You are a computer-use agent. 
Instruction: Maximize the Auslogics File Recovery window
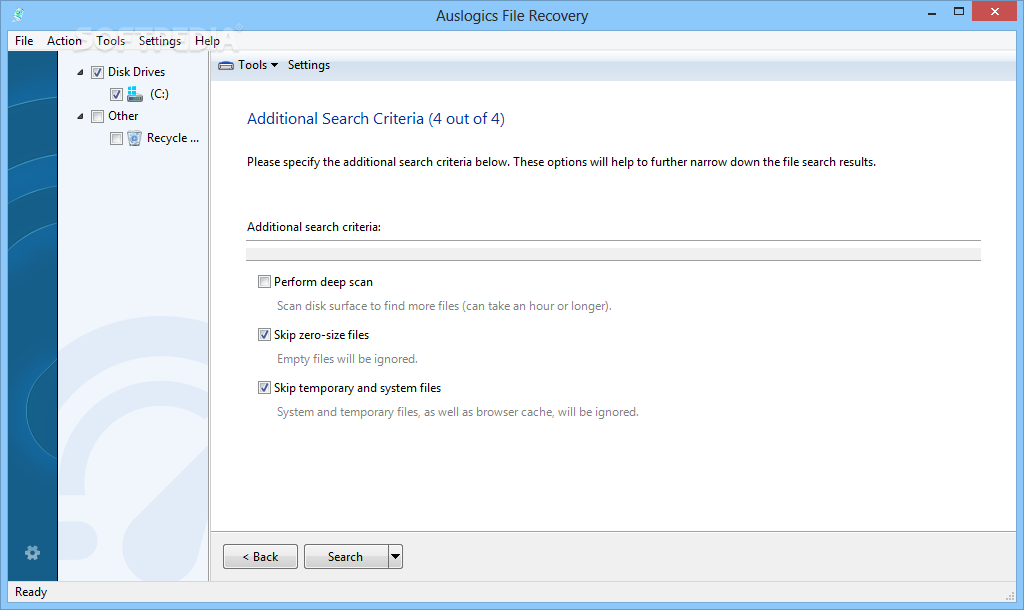[959, 11]
